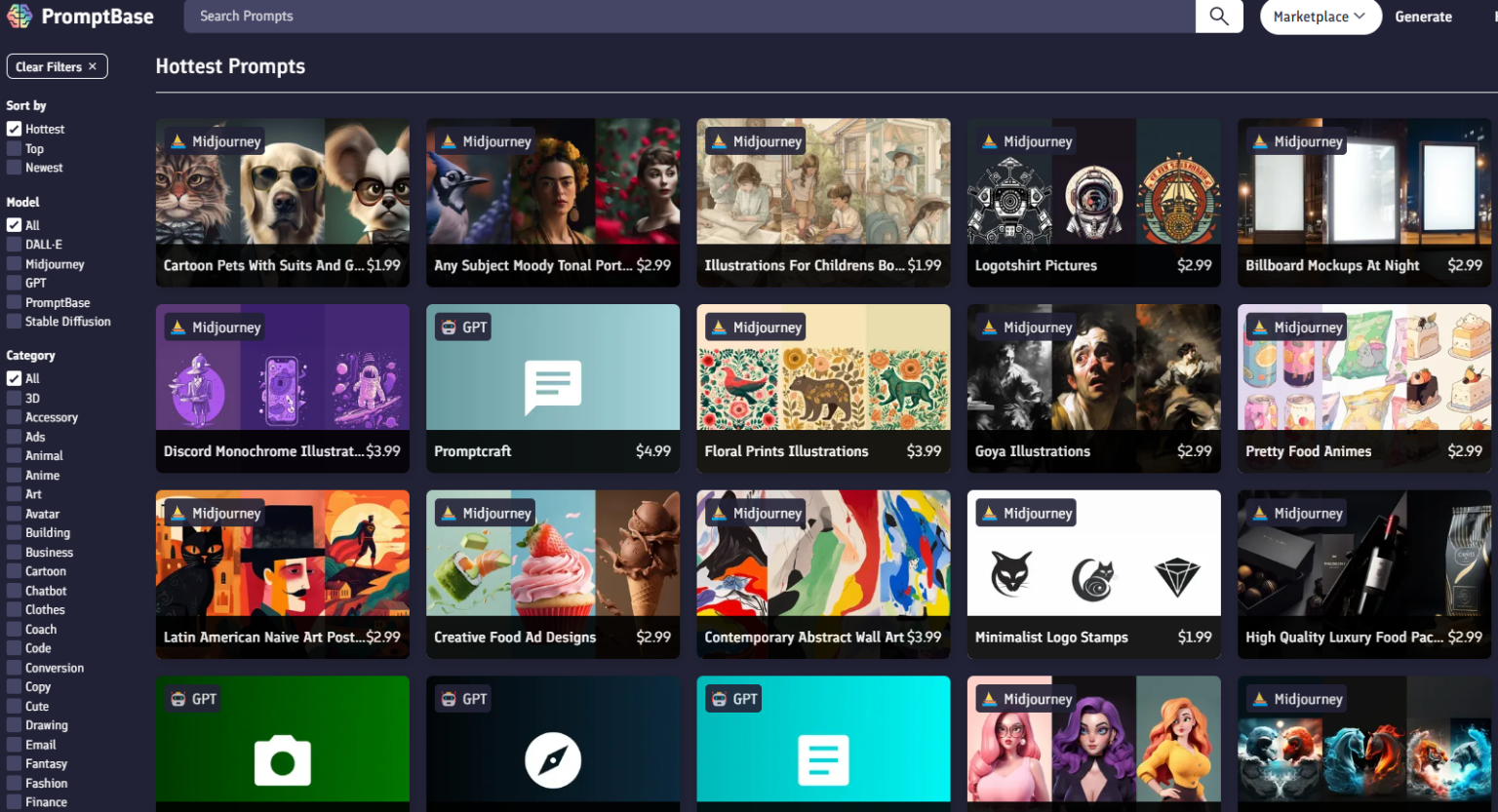
Task: Focus the Search Prompts field
Action: coord(689,17)
